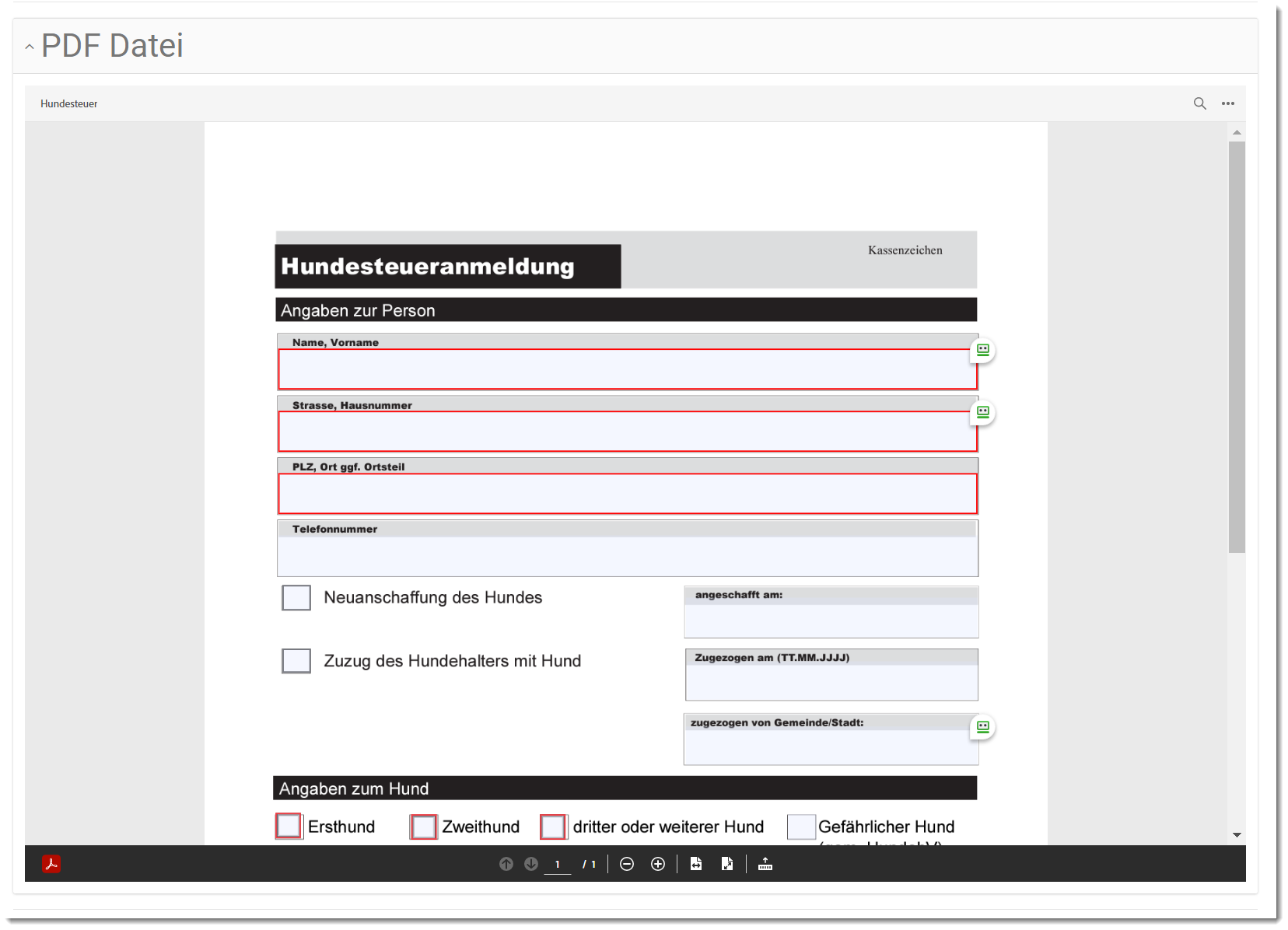The image size is (1288, 930).
Task: Click the red Adobe Acrobat logo
Action: [x=51, y=864]
